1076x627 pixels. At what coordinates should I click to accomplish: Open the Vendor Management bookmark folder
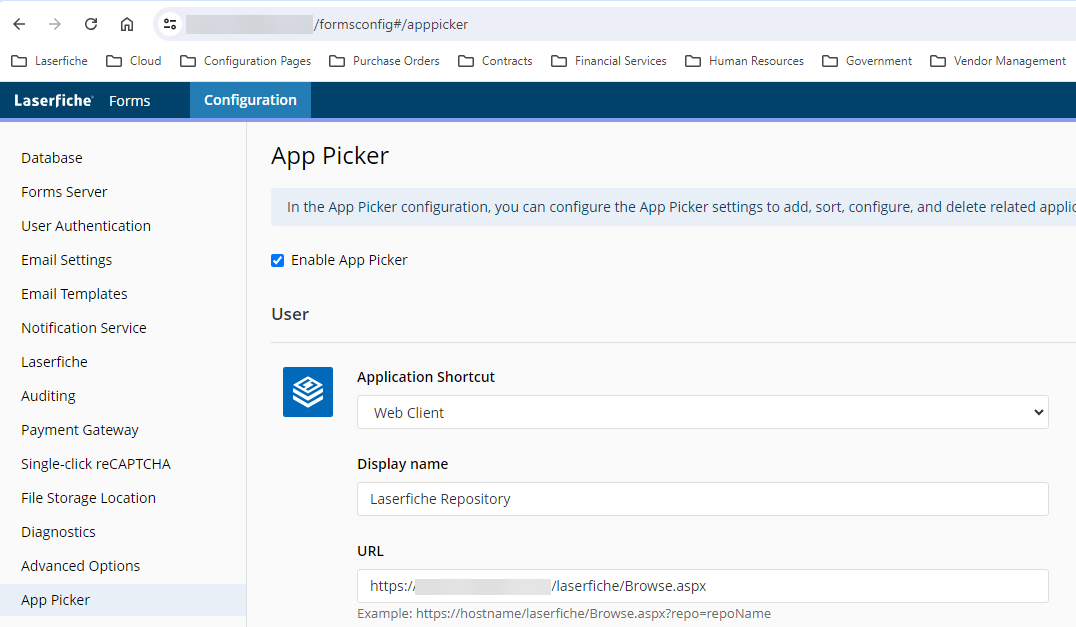point(998,61)
